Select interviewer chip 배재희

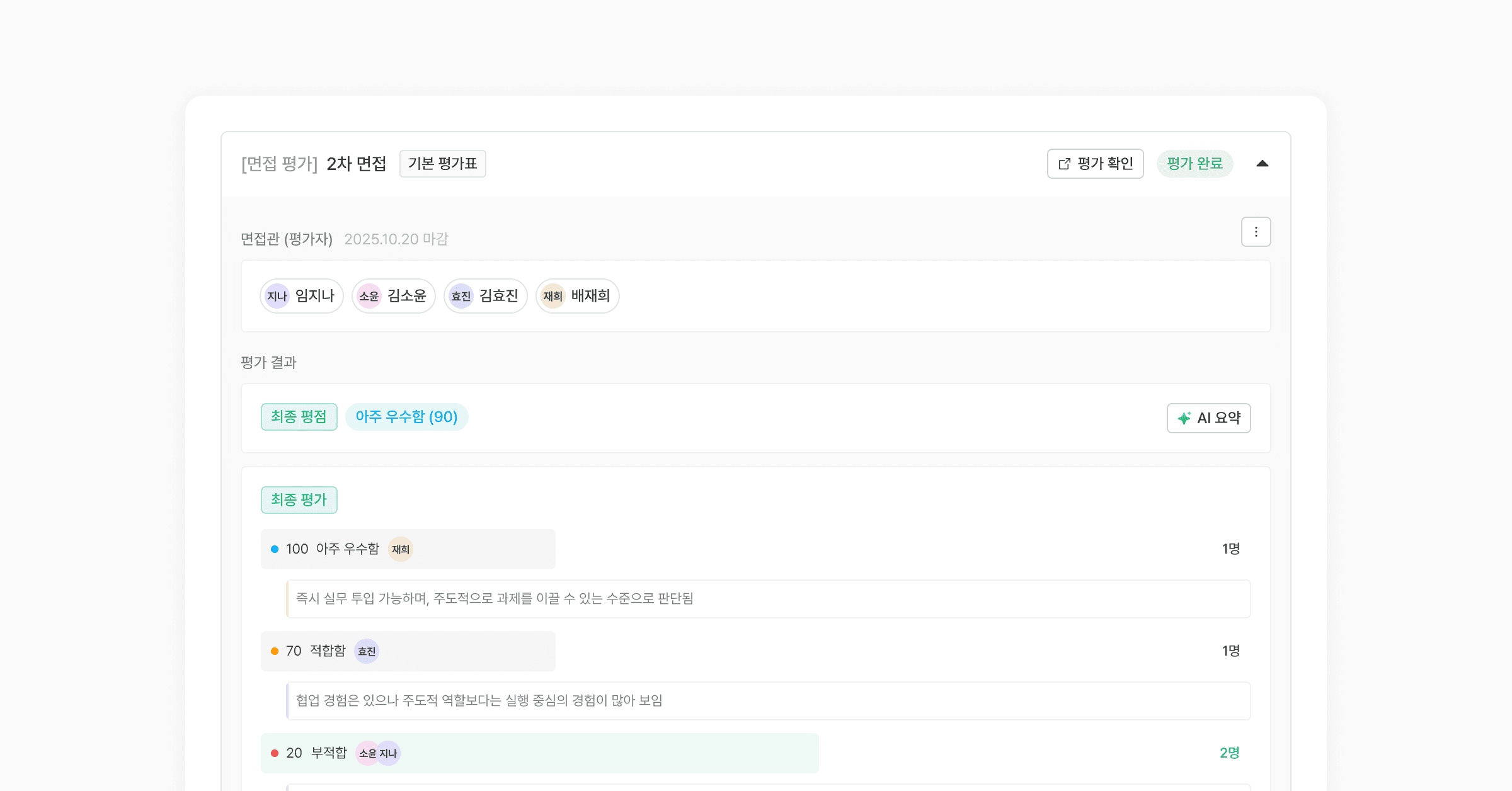(577, 296)
